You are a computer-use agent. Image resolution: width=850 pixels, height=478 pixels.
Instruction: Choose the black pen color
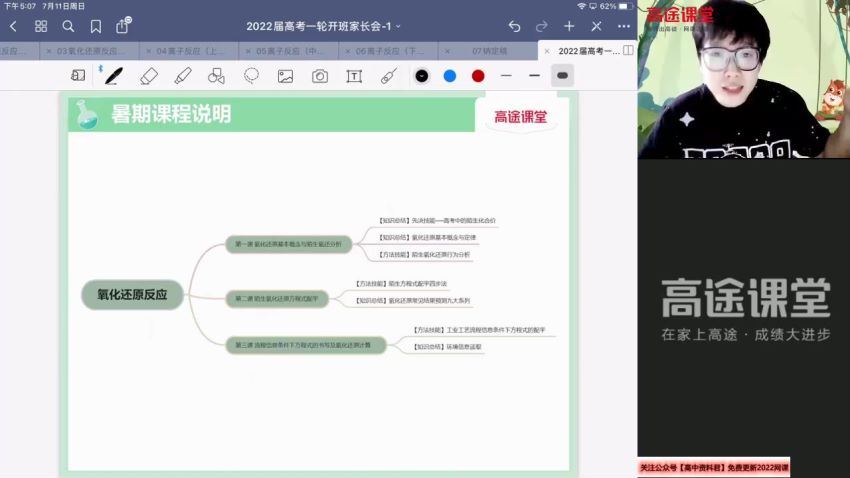pyautogui.click(x=422, y=76)
